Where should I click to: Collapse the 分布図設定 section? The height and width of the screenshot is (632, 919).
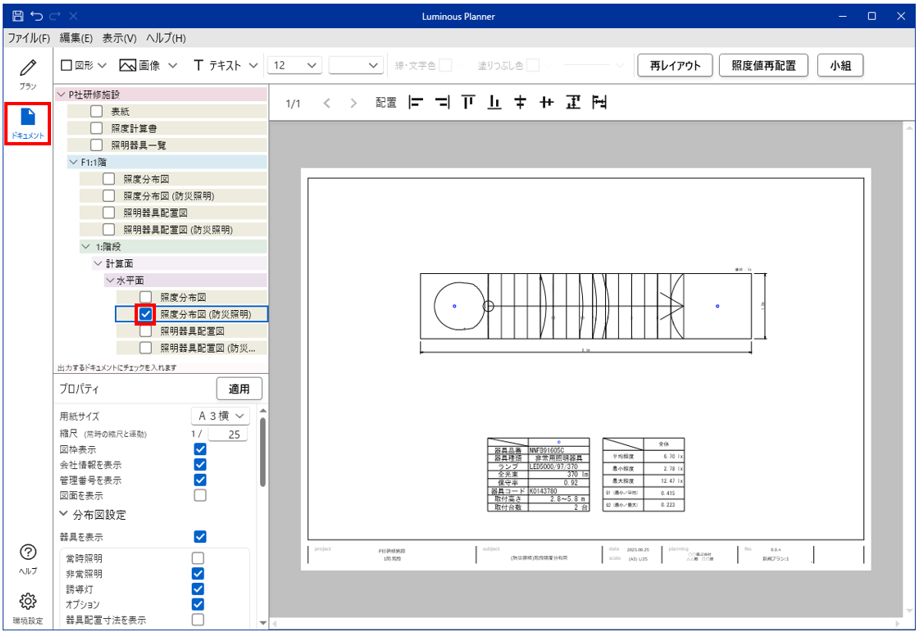click(x=65, y=515)
